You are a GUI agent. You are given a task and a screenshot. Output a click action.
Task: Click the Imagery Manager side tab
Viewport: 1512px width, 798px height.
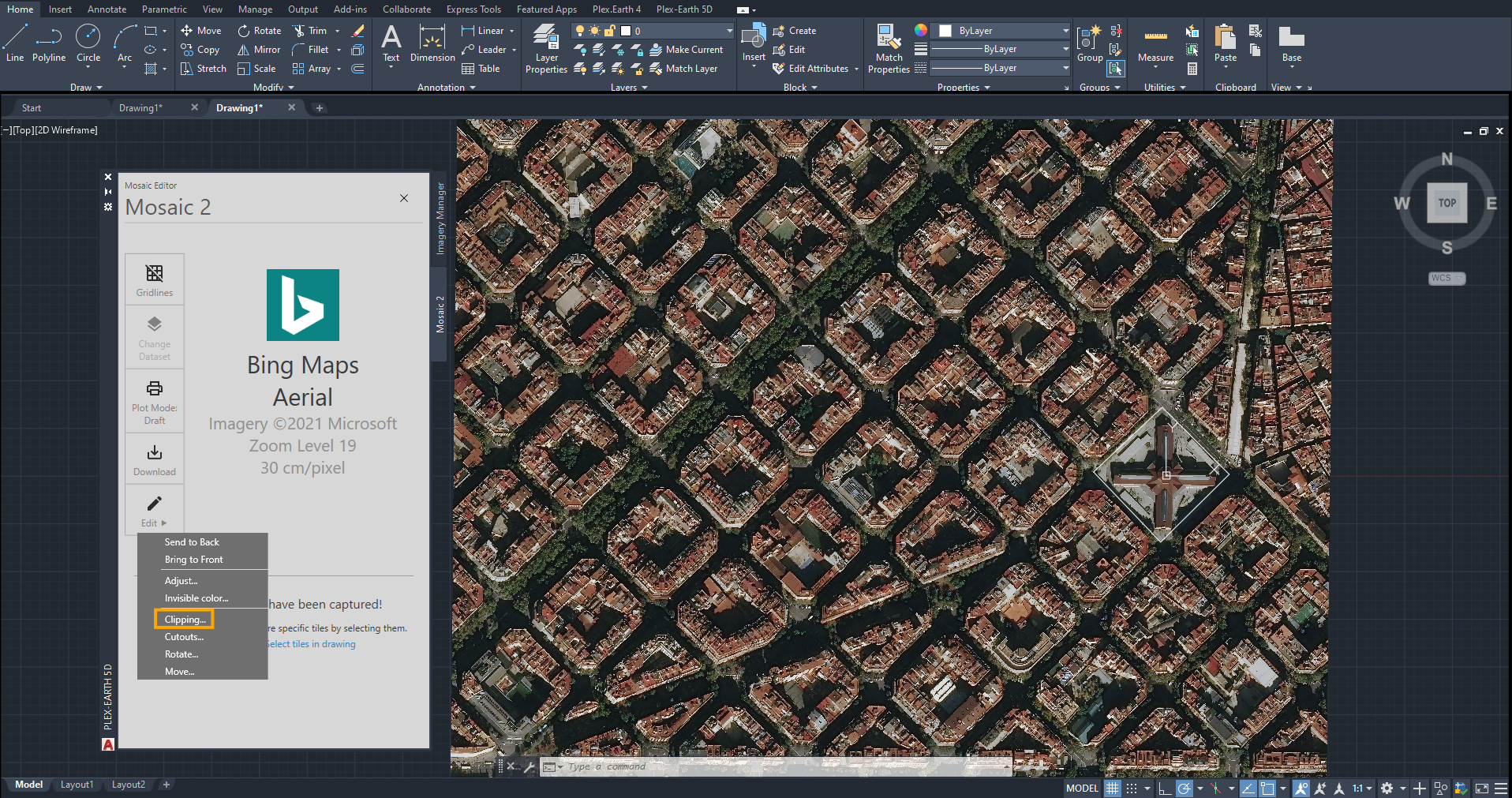440,218
